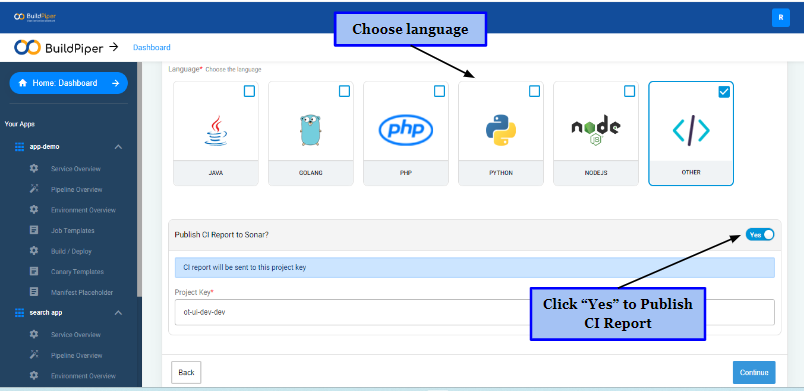Collapse the app-demo section

point(118,147)
